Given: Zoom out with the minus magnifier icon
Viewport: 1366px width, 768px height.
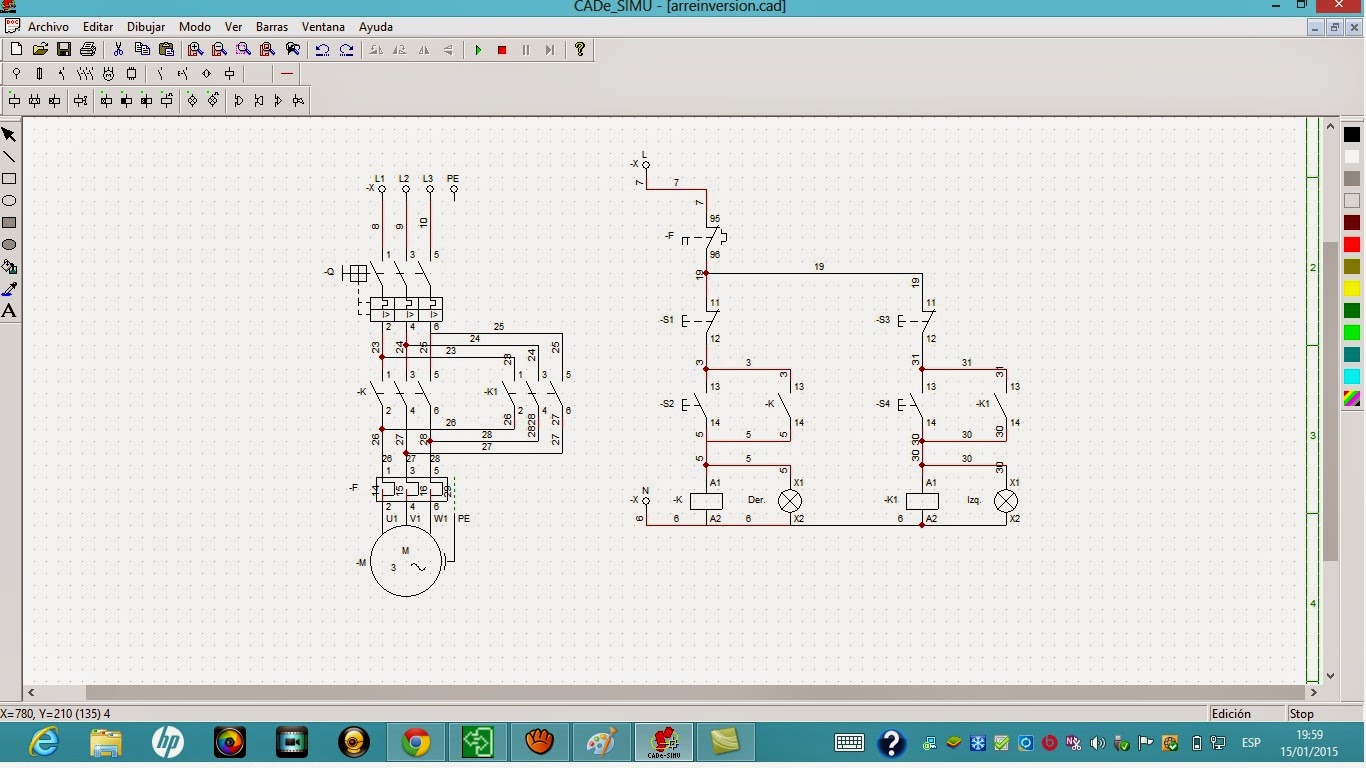Looking at the screenshot, I should (219, 49).
